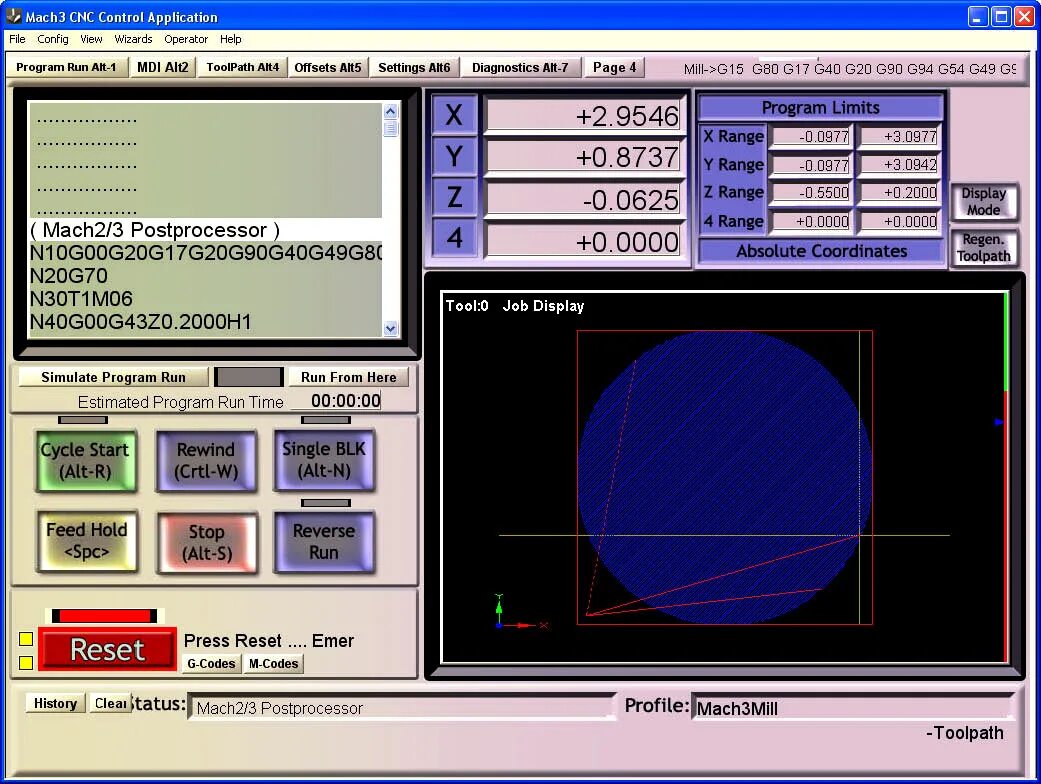The width and height of the screenshot is (1041, 784).
Task: Click the Rewind (Ctrl-W) button
Action: pos(206,461)
